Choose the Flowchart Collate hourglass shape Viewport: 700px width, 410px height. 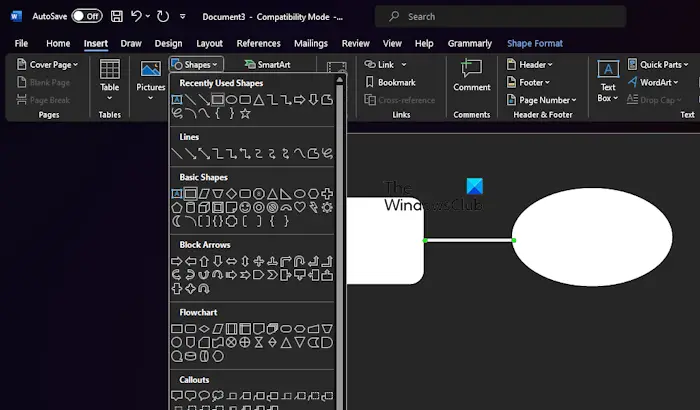258,343
